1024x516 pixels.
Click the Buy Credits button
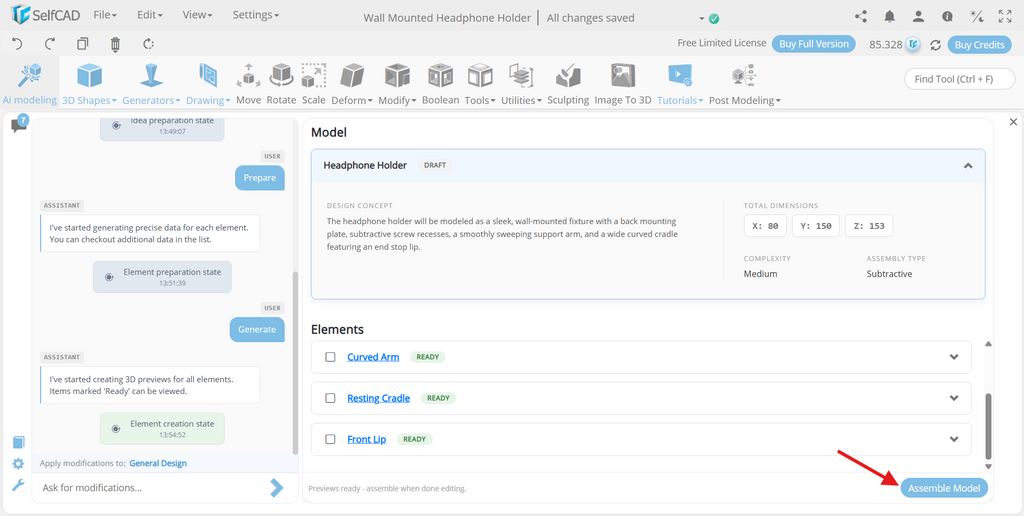point(980,44)
